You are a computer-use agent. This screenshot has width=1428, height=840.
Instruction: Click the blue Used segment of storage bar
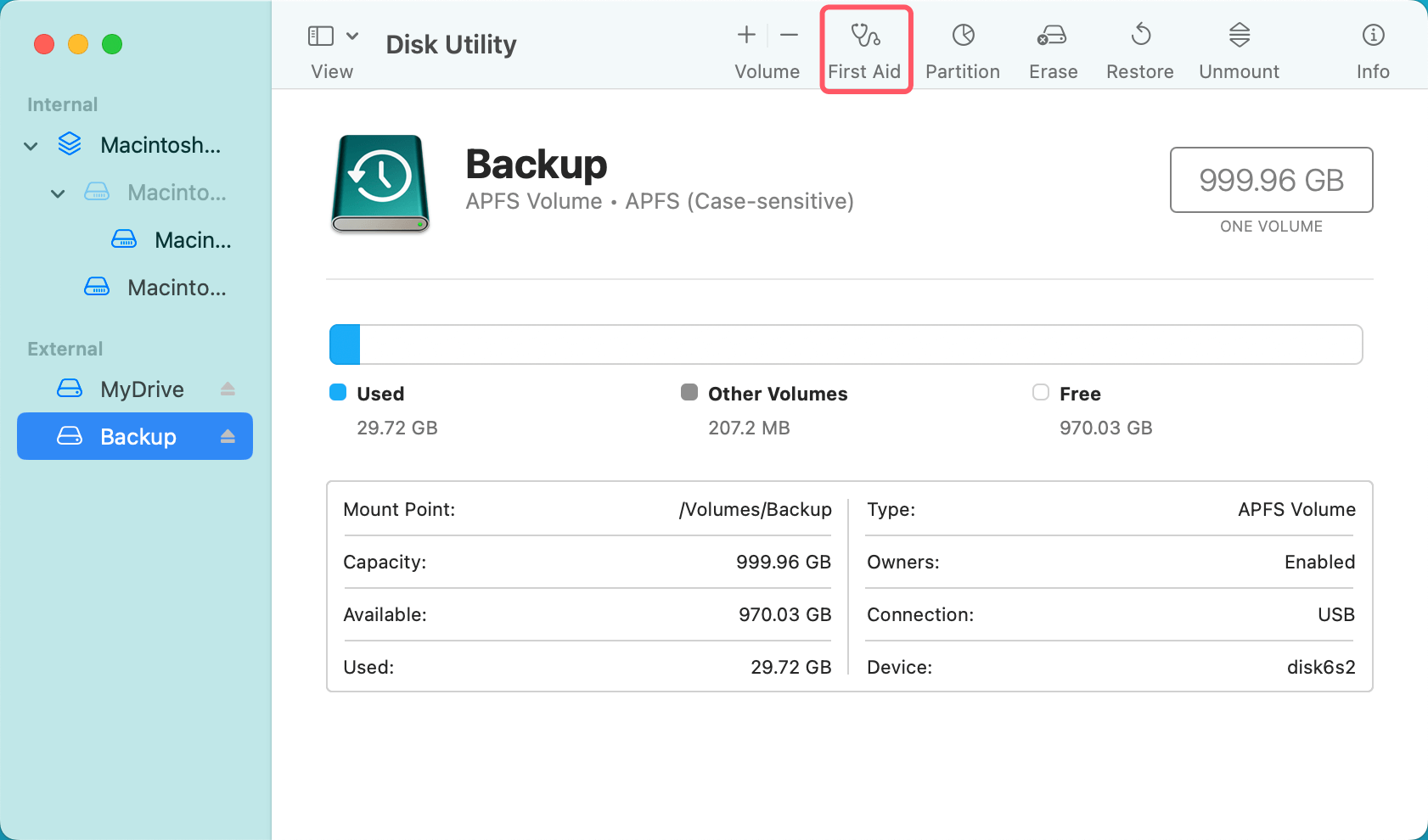(344, 344)
